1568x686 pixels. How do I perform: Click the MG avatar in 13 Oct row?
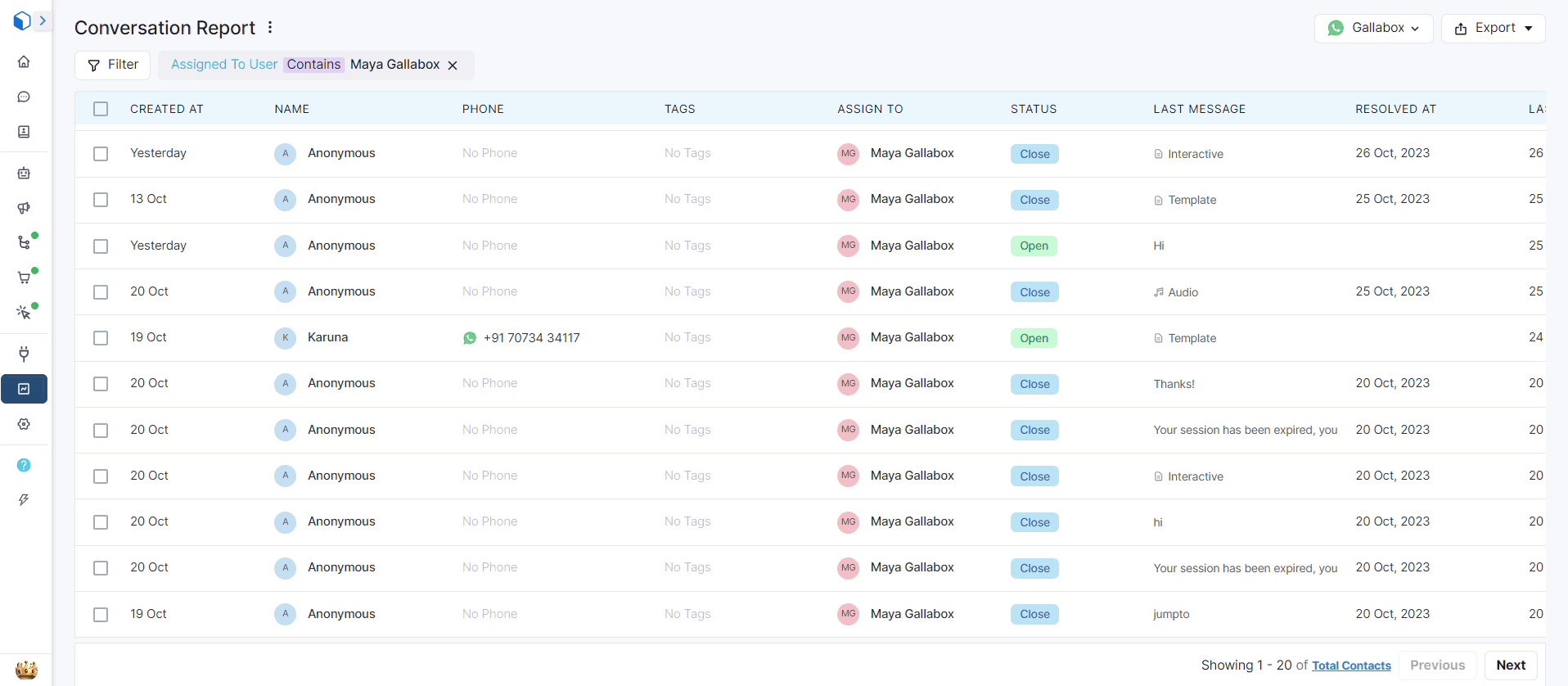[848, 199]
